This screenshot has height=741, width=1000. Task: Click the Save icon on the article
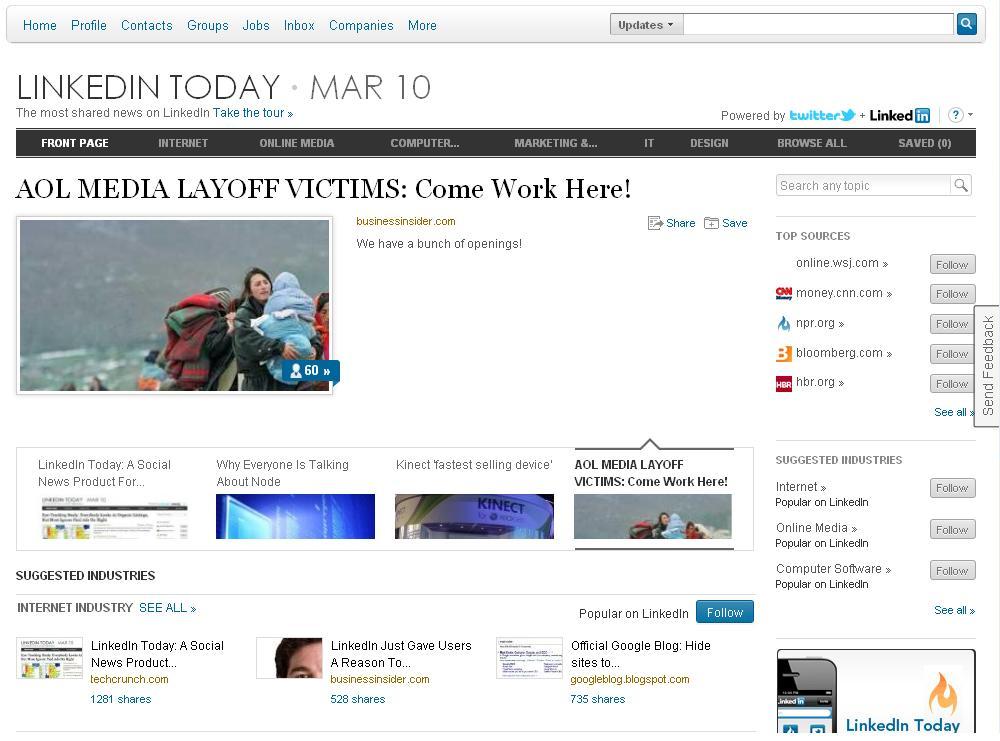[x=711, y=223]
